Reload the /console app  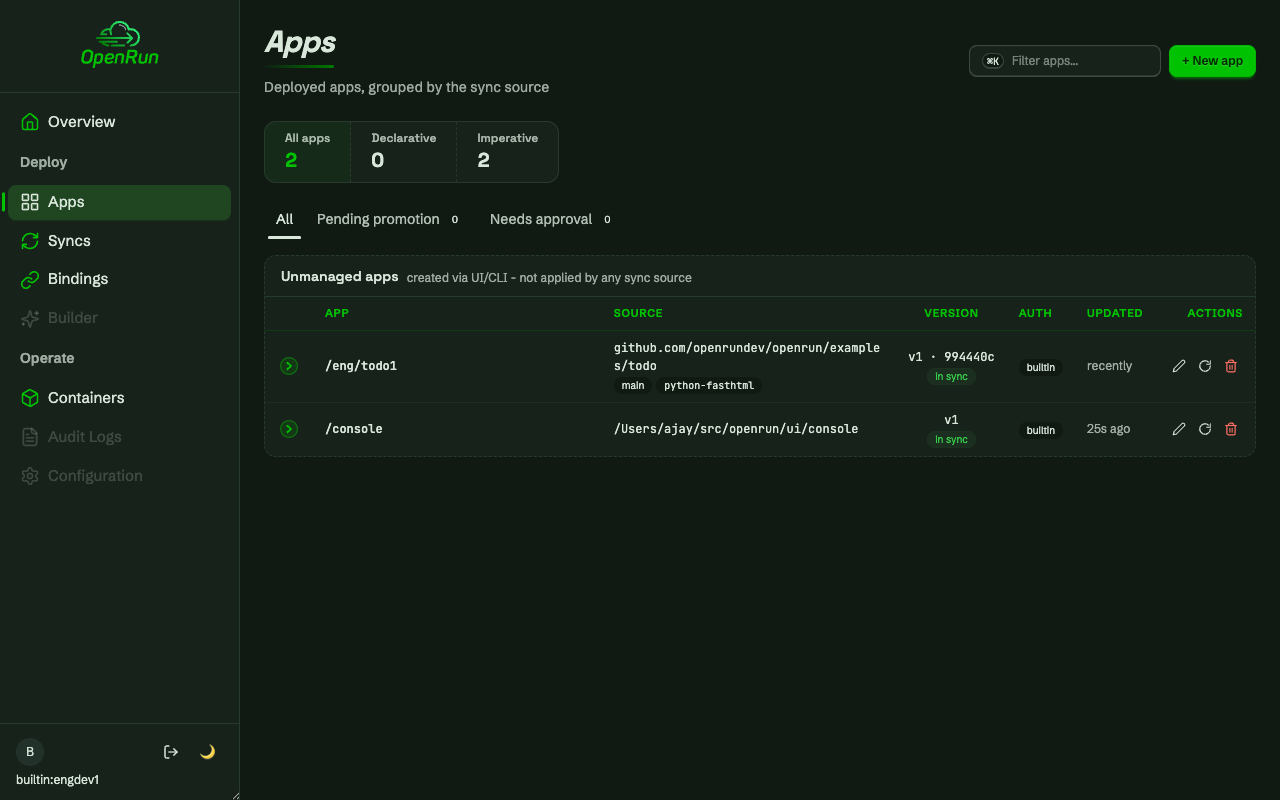tap(1205, 429)
